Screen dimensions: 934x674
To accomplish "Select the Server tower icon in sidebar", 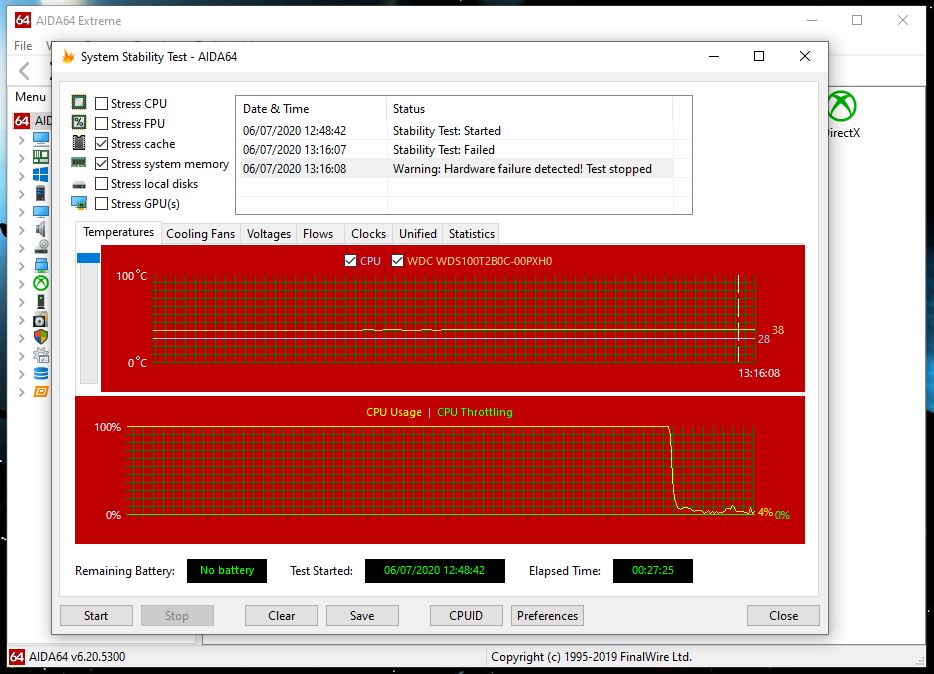I will [41, 193].
